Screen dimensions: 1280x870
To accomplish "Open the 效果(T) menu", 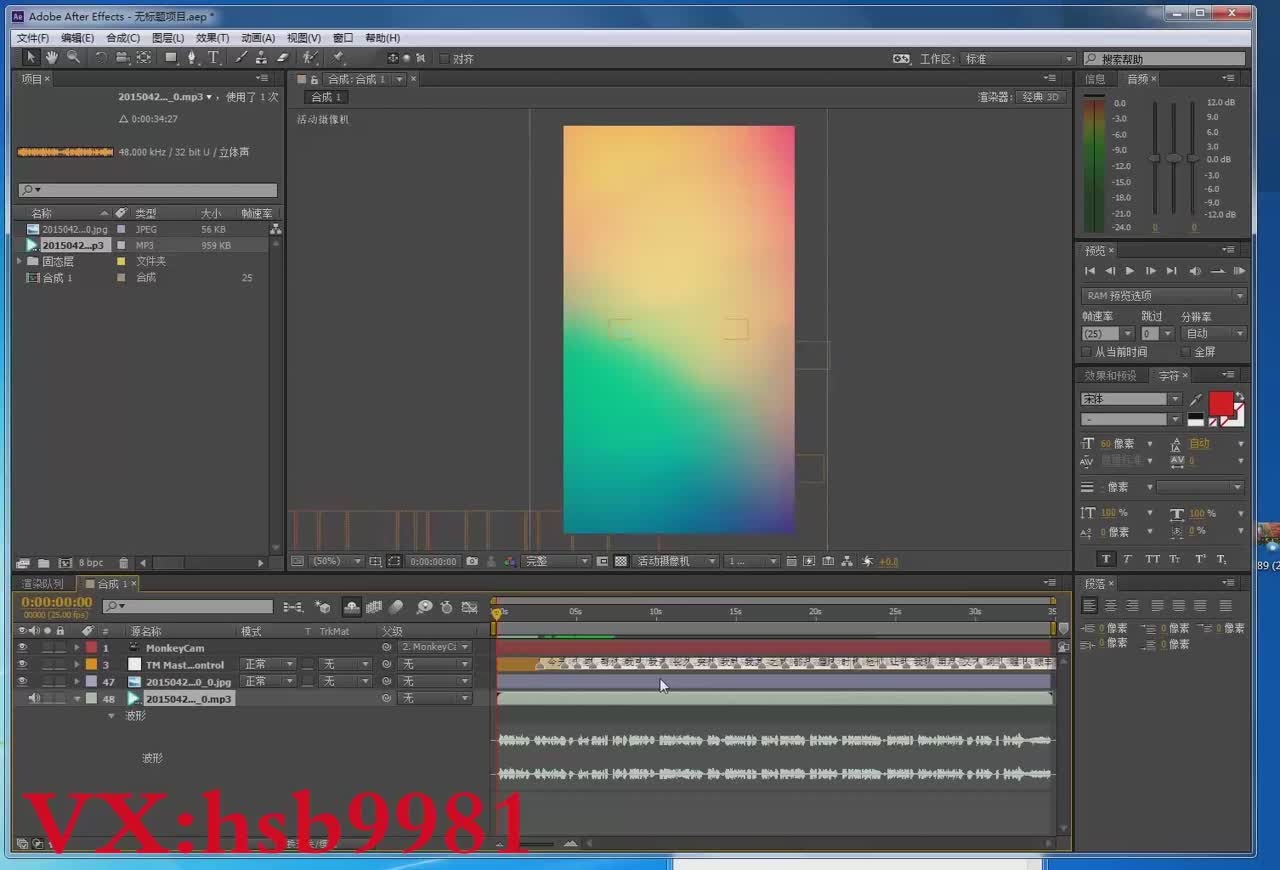I will 212,38.
